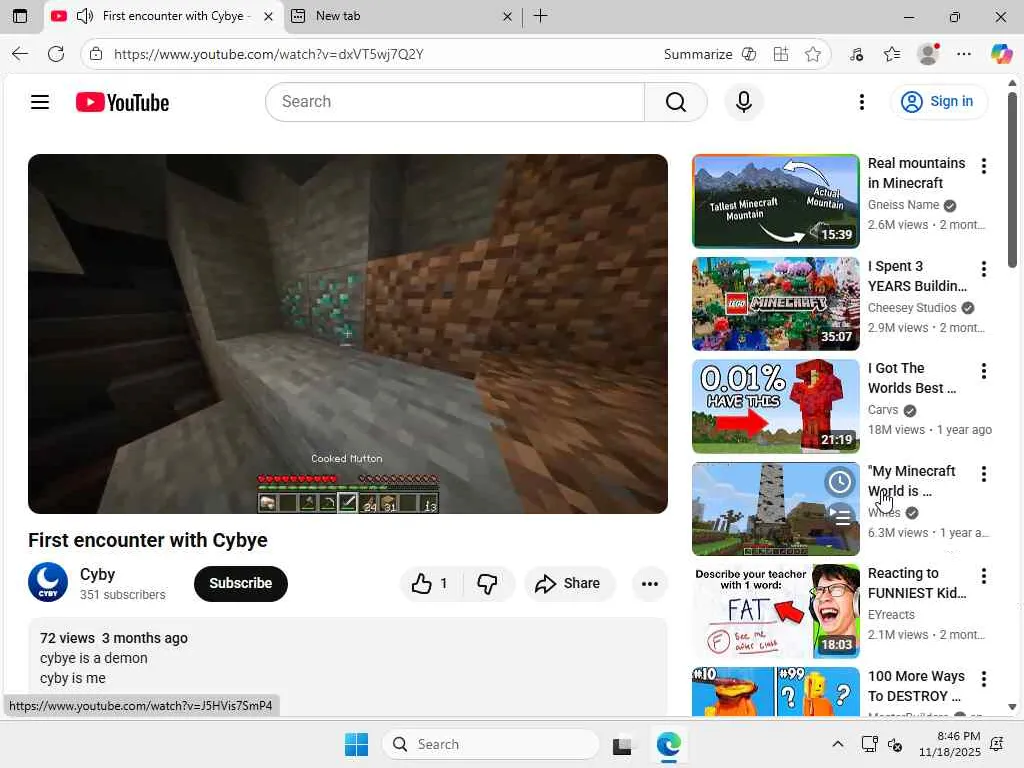
Task: Open options for My Minecraft World video
Action: 984,473
